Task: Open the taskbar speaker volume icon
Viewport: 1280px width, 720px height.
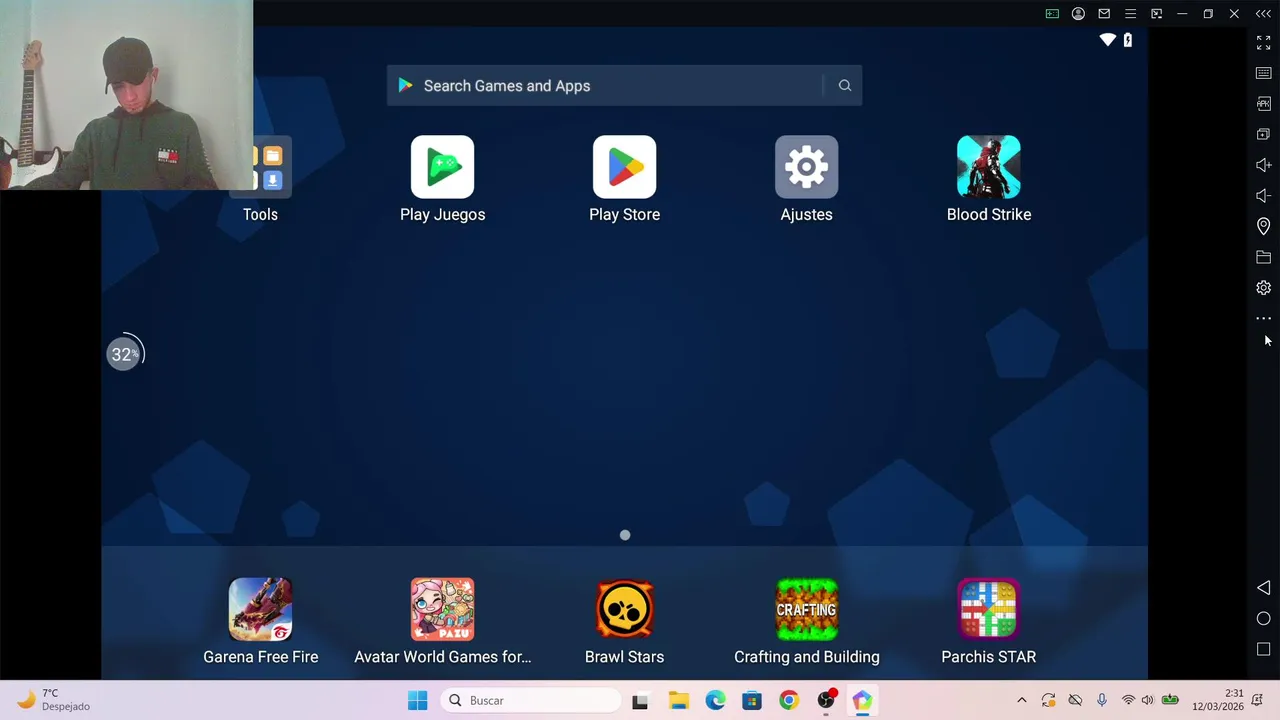Action: pos(1147,701)
